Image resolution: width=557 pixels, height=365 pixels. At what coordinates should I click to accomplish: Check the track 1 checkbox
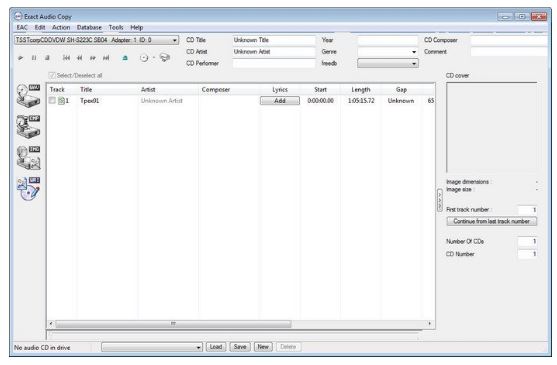point(52,100)
